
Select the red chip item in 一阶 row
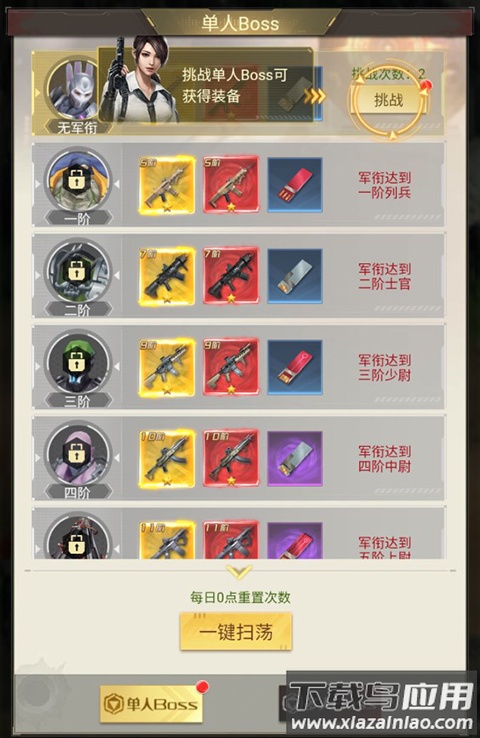tap(295, 184)
